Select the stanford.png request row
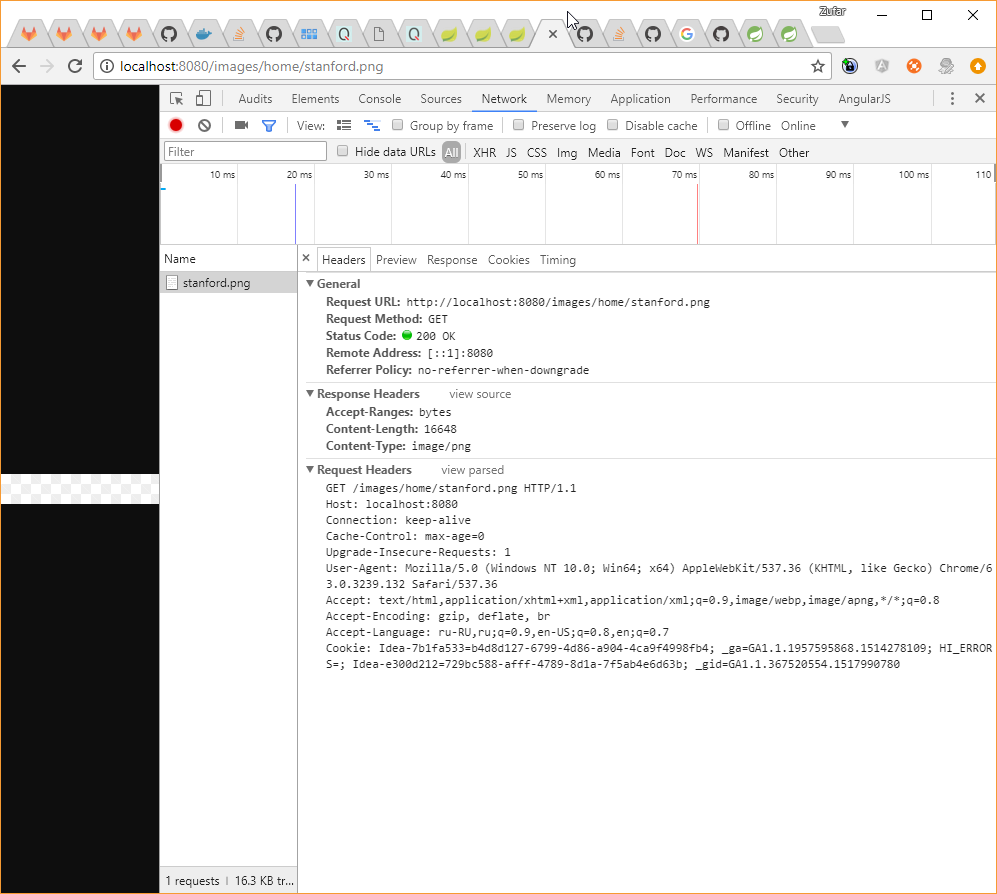Viewport: 997px width, 894px height. point(228,282)
